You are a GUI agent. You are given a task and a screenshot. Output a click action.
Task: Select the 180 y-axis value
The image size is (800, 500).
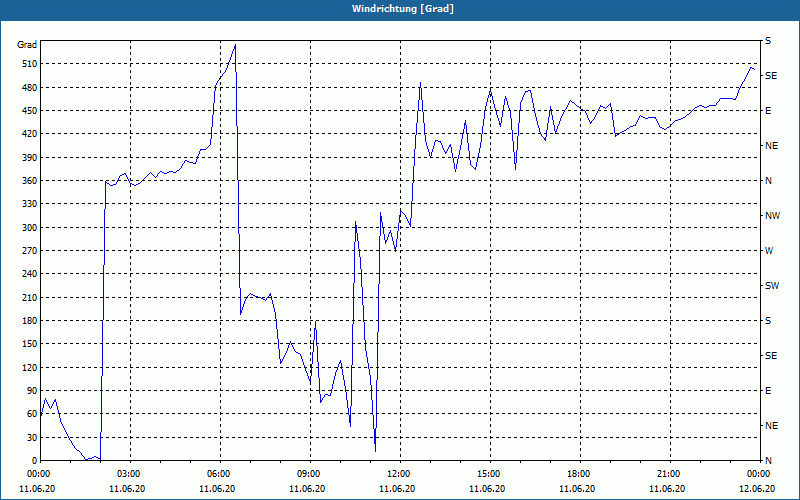(x=28, y=321)
